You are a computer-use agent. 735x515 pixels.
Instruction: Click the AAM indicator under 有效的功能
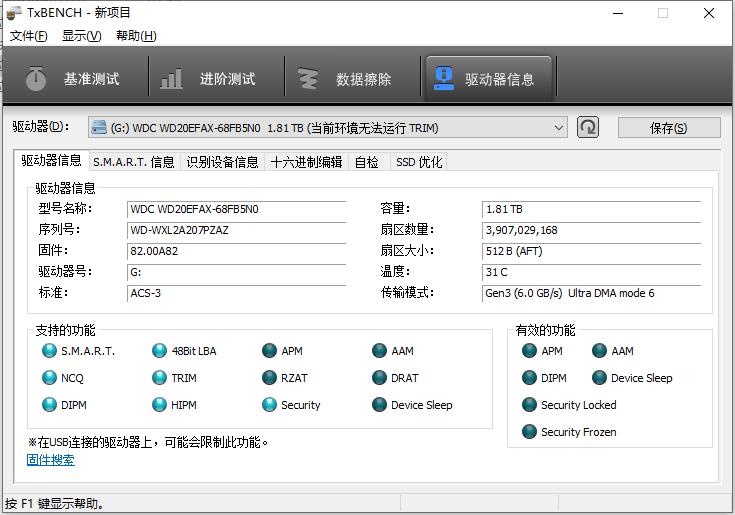tap(600, 351)
